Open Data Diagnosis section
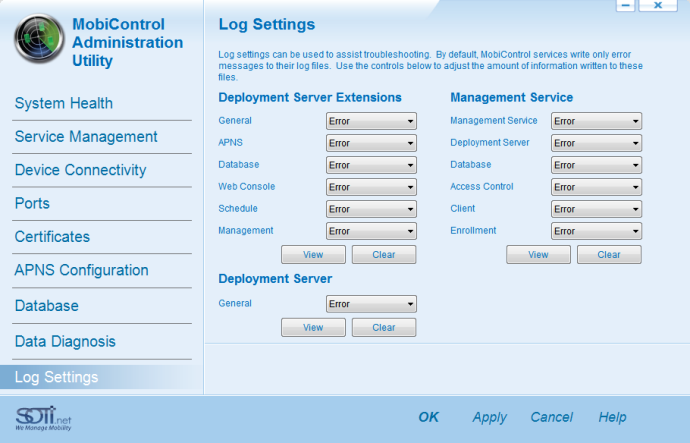Image resolution: width=690 pixels, height=443 pixels. click(65, 341)
